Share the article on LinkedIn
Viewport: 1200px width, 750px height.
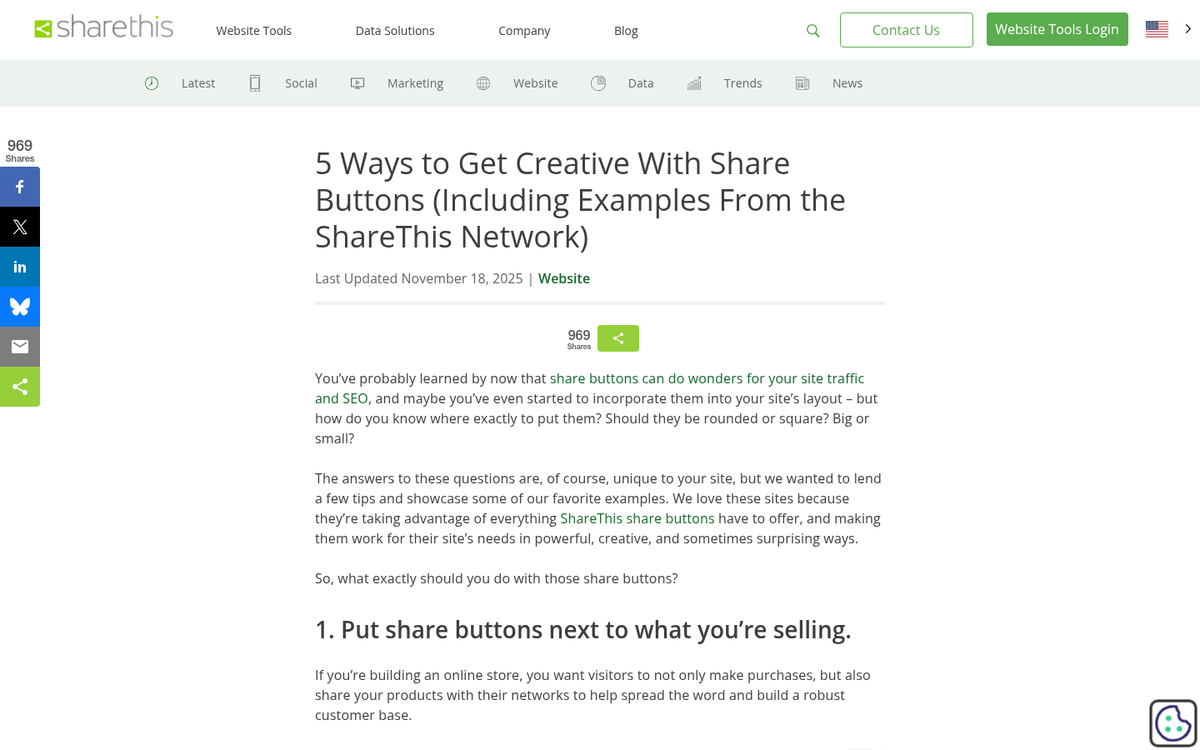[x=20, y=266]
